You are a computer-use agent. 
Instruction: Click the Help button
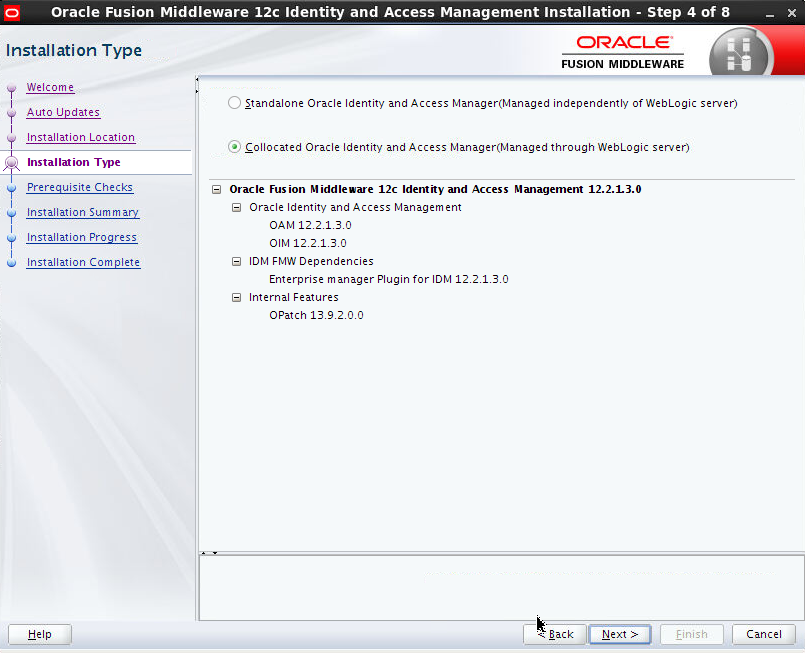click(40, 635)
